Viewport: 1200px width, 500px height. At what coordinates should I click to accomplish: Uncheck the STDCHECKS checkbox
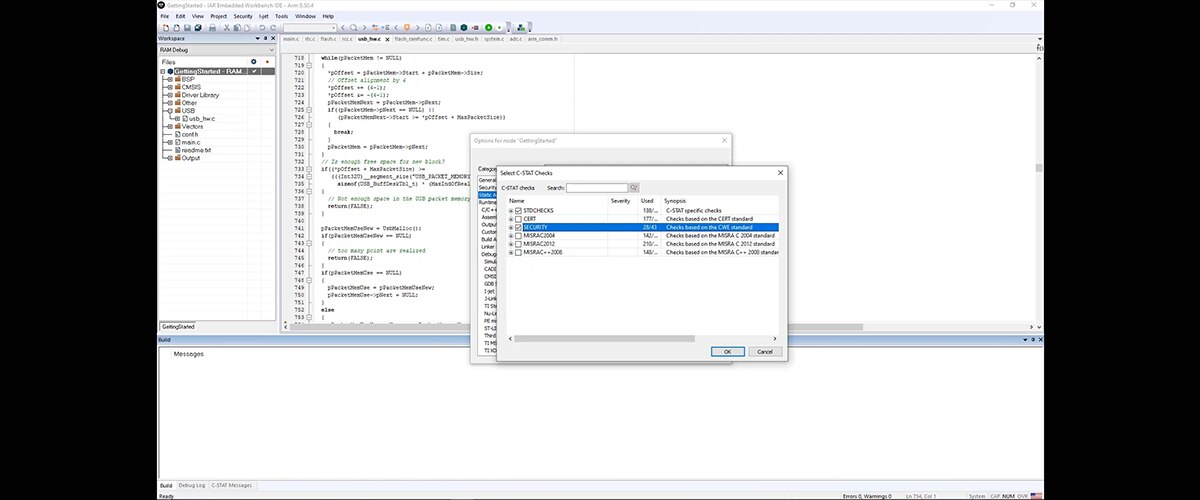click(x=518, y=211)
